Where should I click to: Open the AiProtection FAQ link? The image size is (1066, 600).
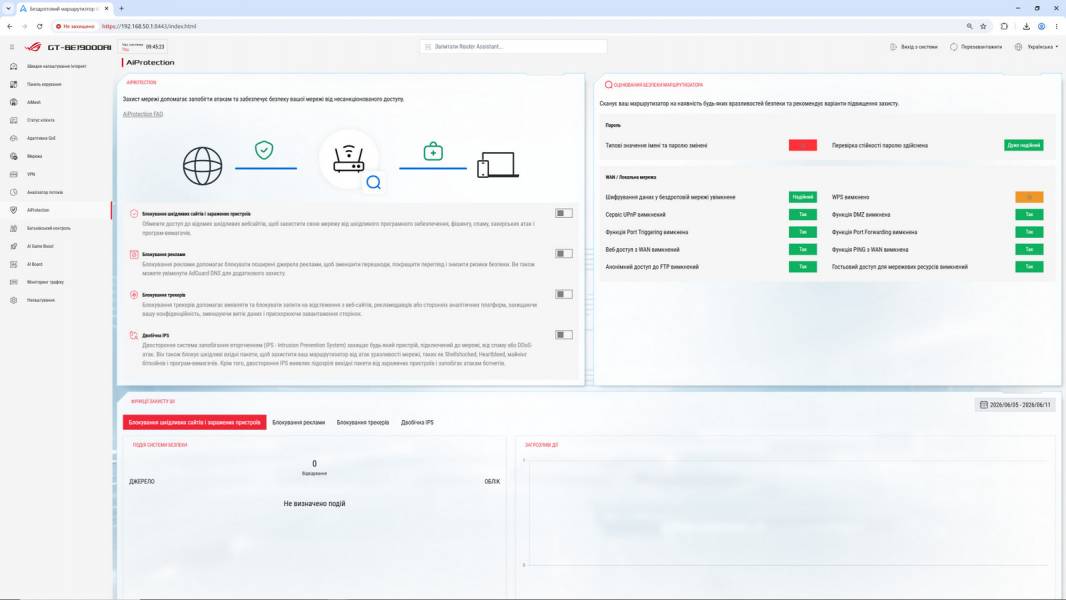(143, 114)
